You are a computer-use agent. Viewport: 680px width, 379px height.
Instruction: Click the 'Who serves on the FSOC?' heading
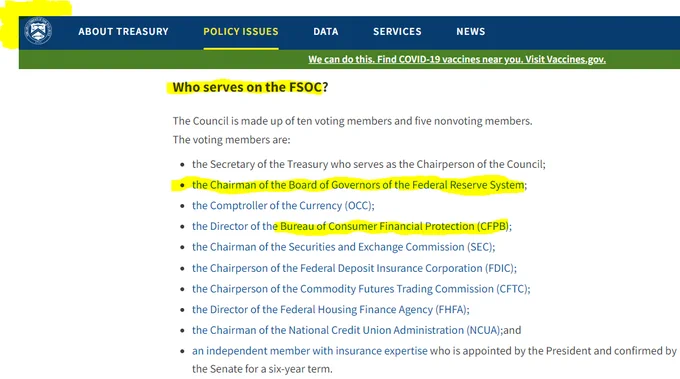[250, 87]
